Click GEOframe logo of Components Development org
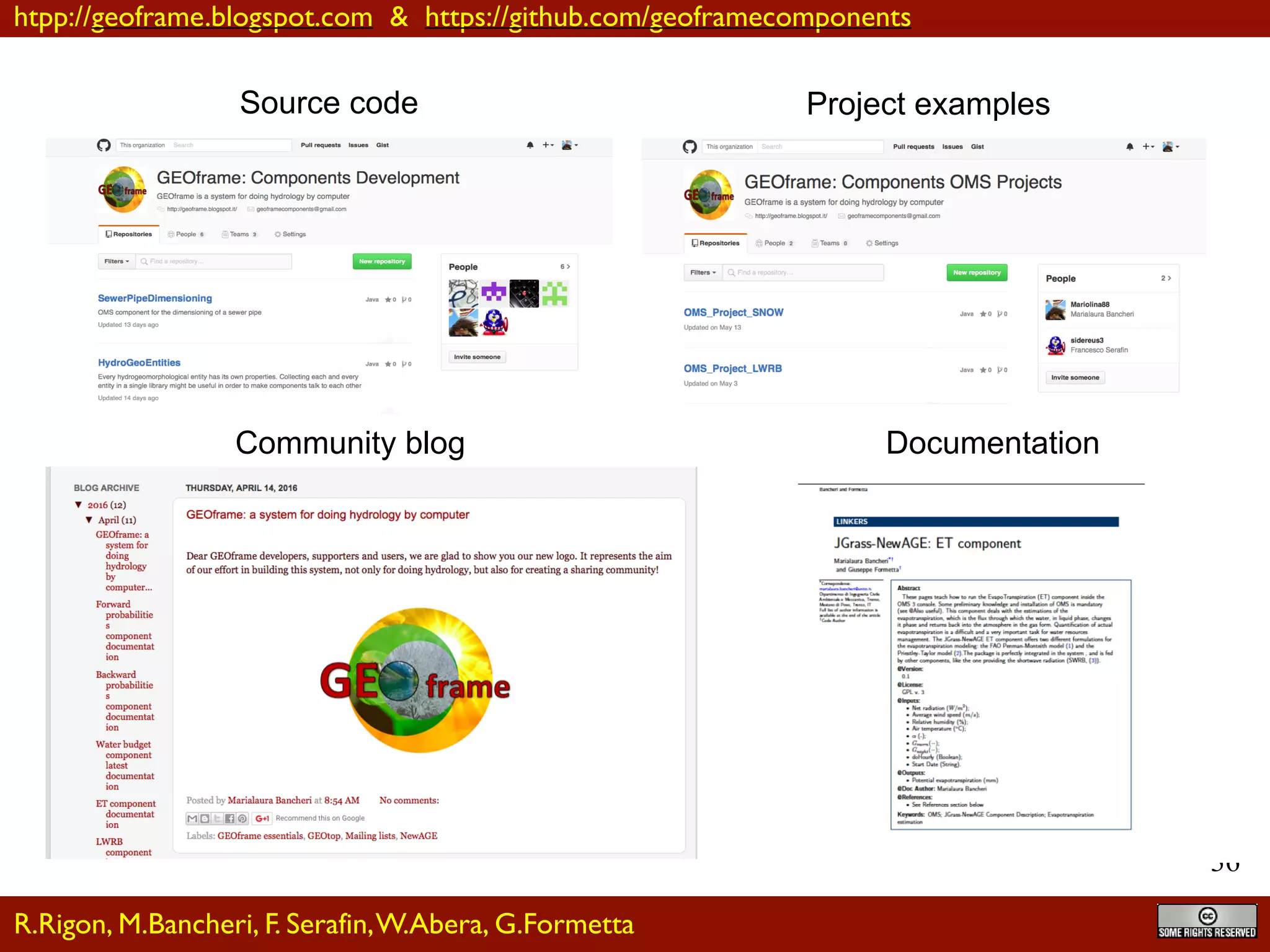 click(x=123, y=190)
